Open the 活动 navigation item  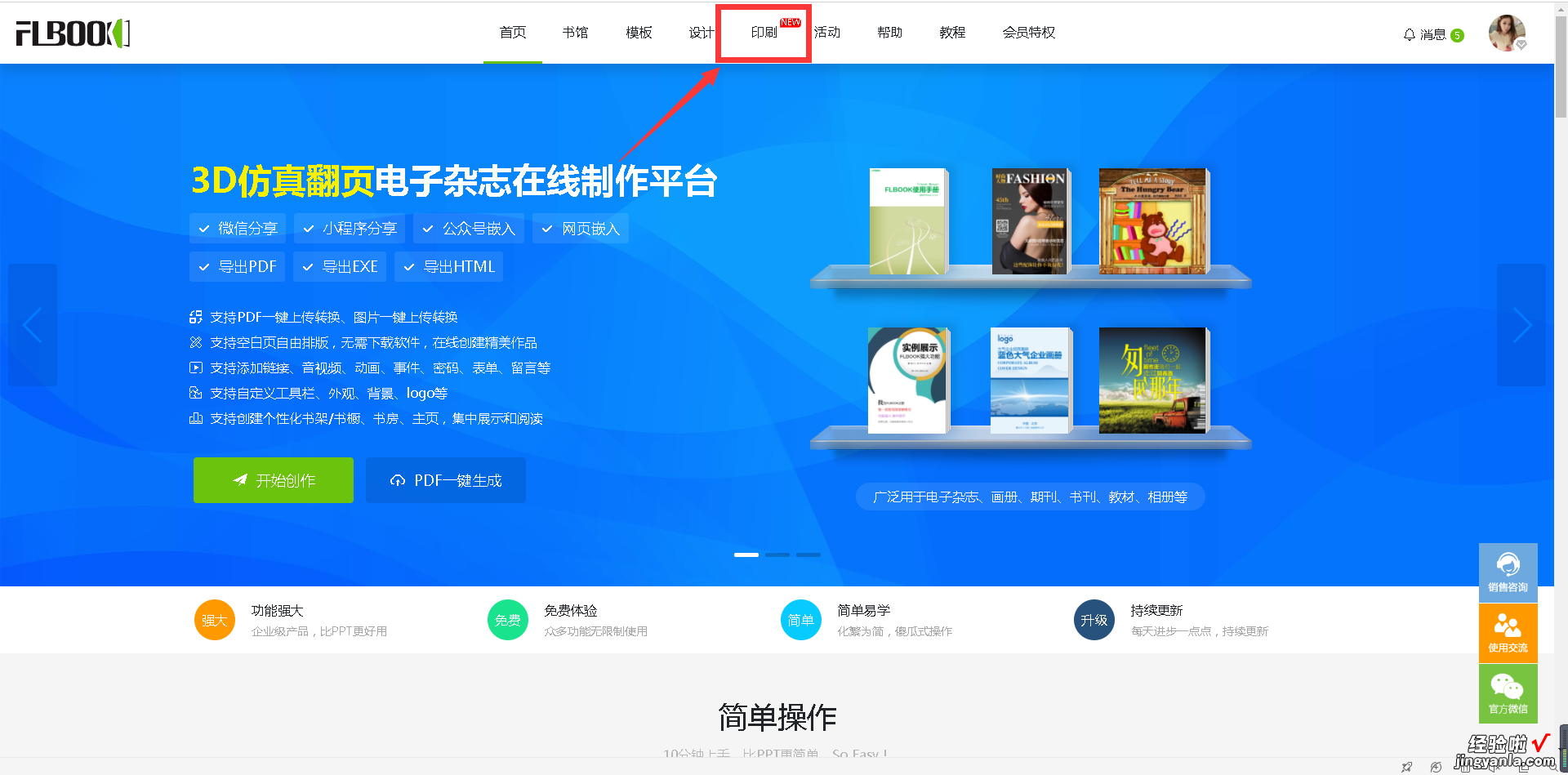827,33
